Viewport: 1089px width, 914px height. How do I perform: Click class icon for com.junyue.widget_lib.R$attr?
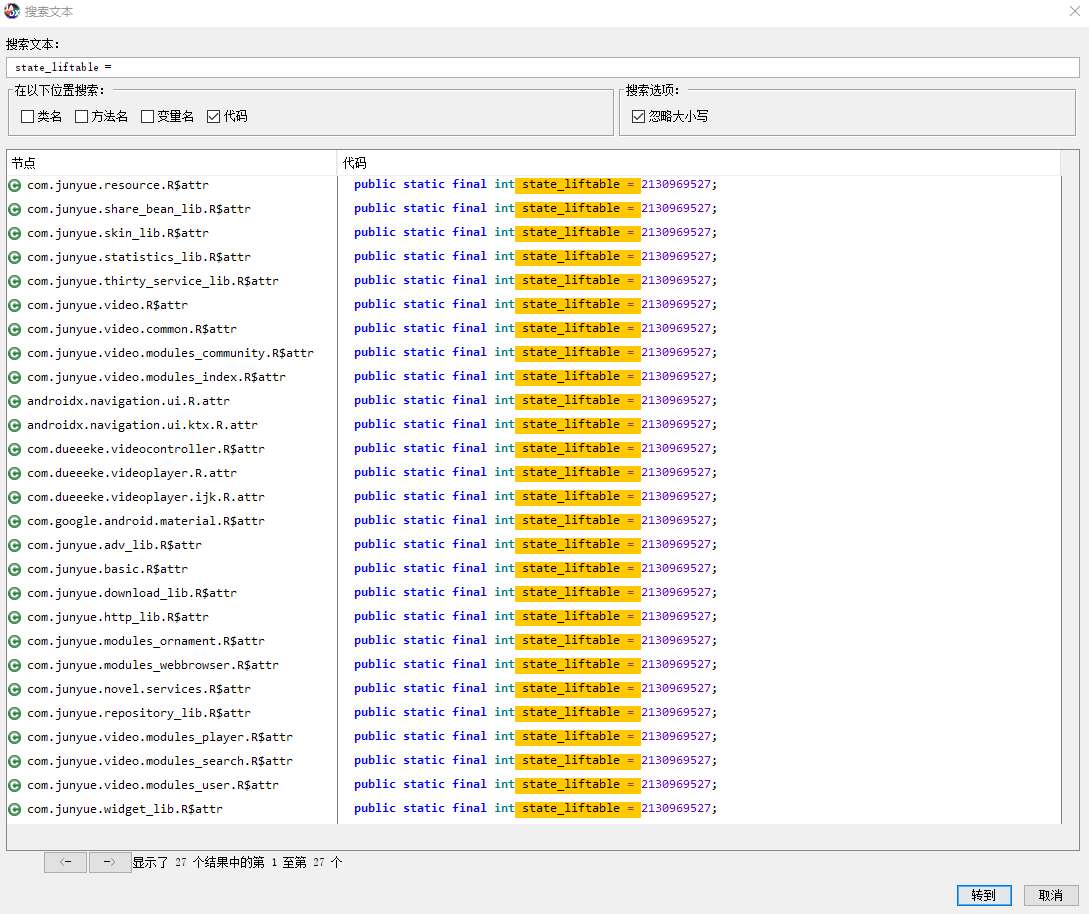point(15,810)
